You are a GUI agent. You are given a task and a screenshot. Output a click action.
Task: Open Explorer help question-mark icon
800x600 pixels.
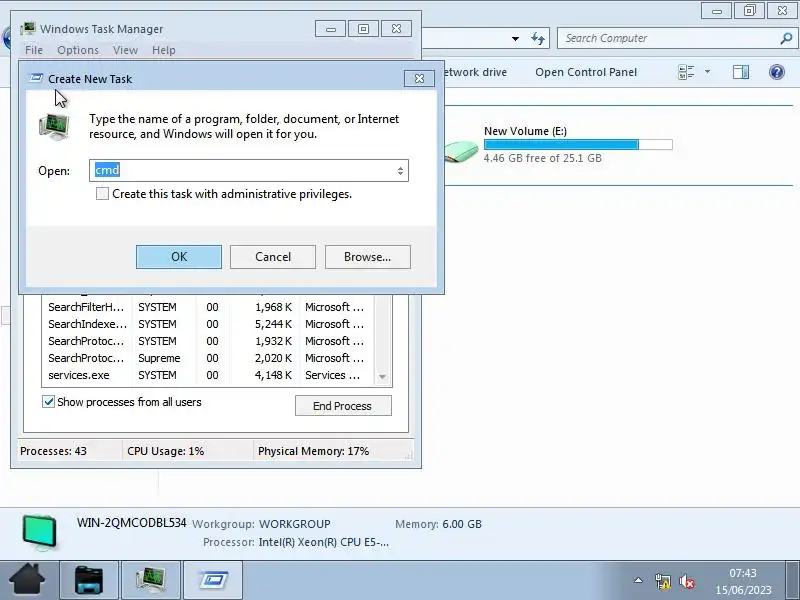(777, 72)
